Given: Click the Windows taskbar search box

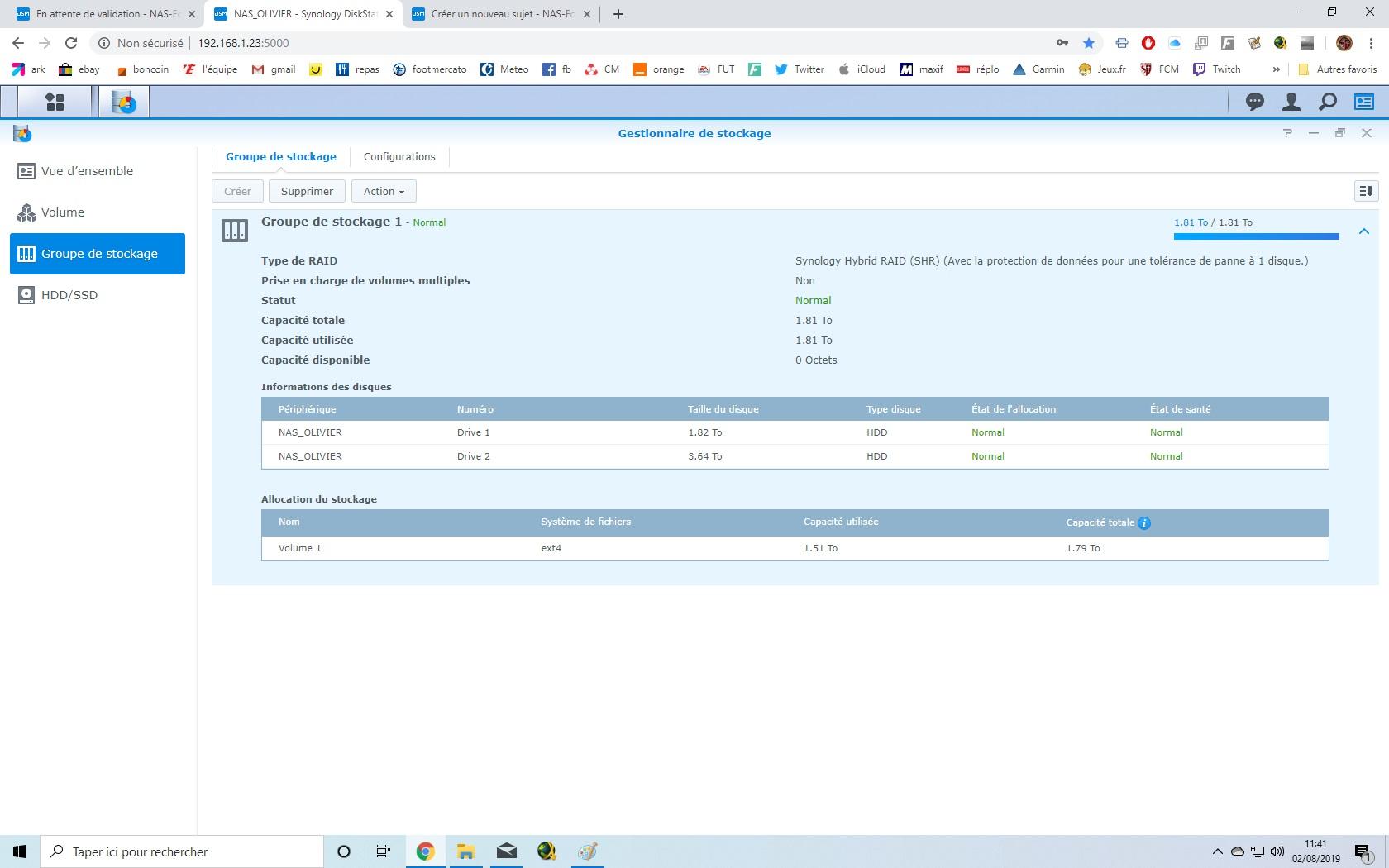Looking at the screenshot, I should tap(182, 851).
